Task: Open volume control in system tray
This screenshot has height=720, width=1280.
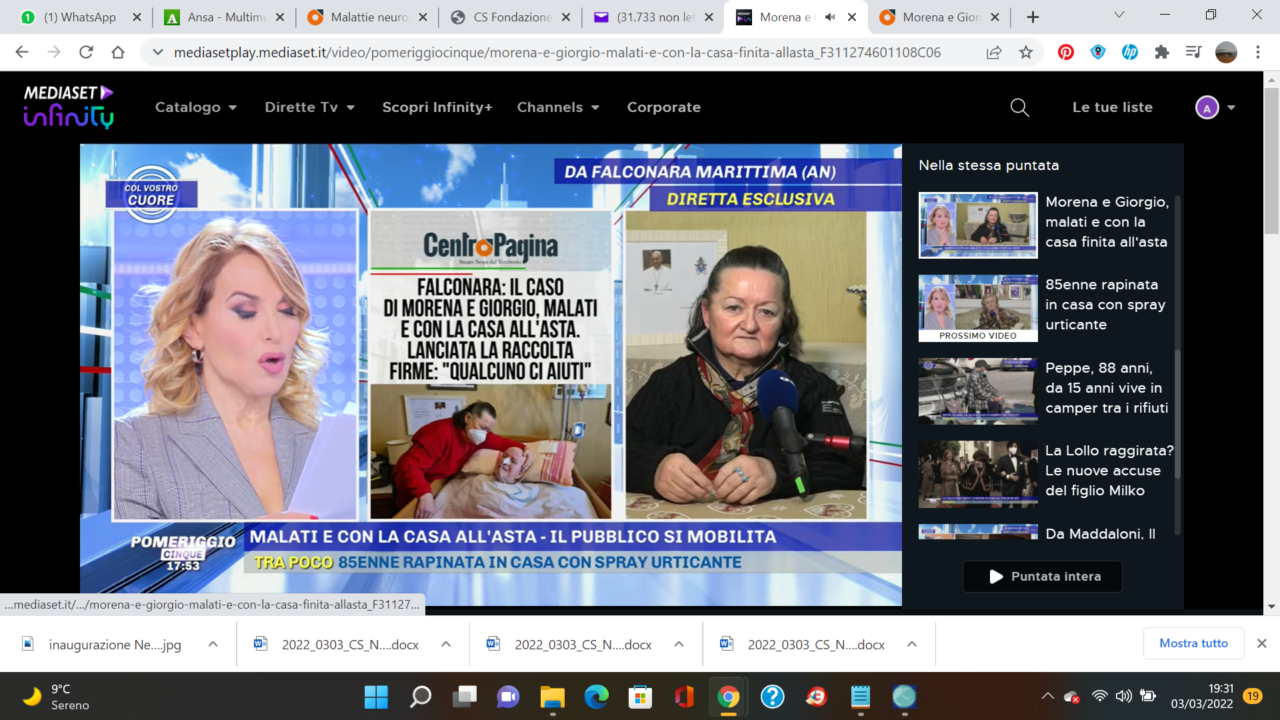Action: (x=1123, y=696)
